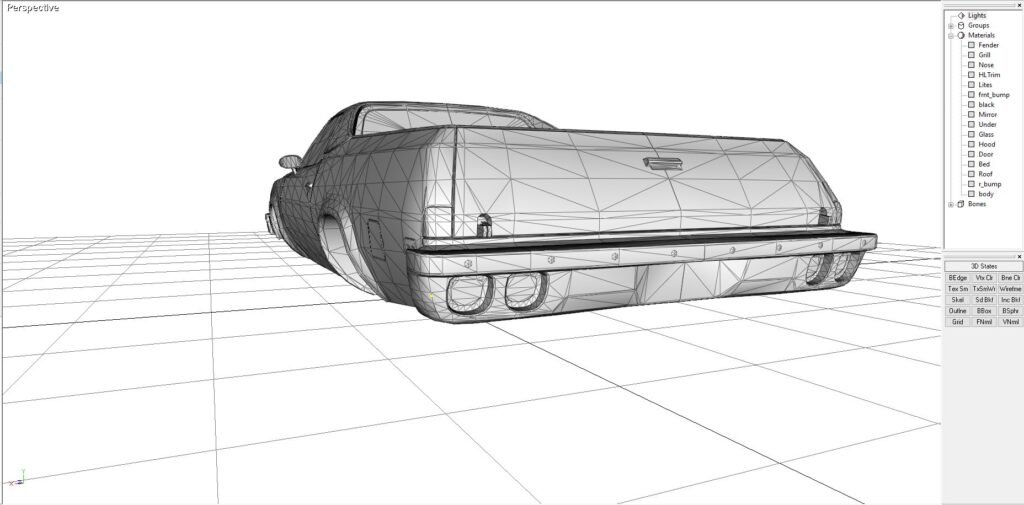The width and height of the screenshot is (1024, 505).
Task: Click the 3D States header button
Action: coord(984,266)
